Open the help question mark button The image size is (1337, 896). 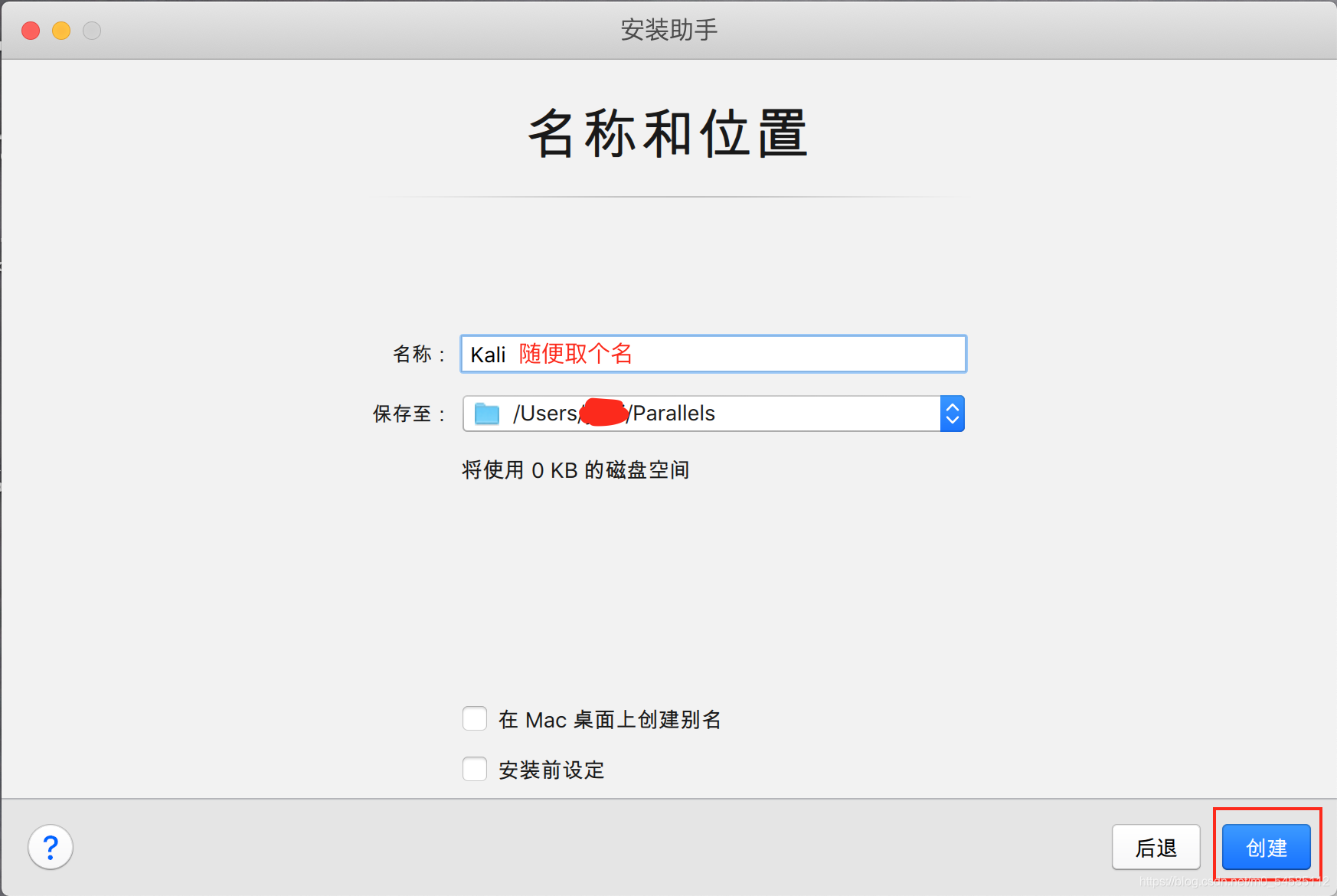51,847
